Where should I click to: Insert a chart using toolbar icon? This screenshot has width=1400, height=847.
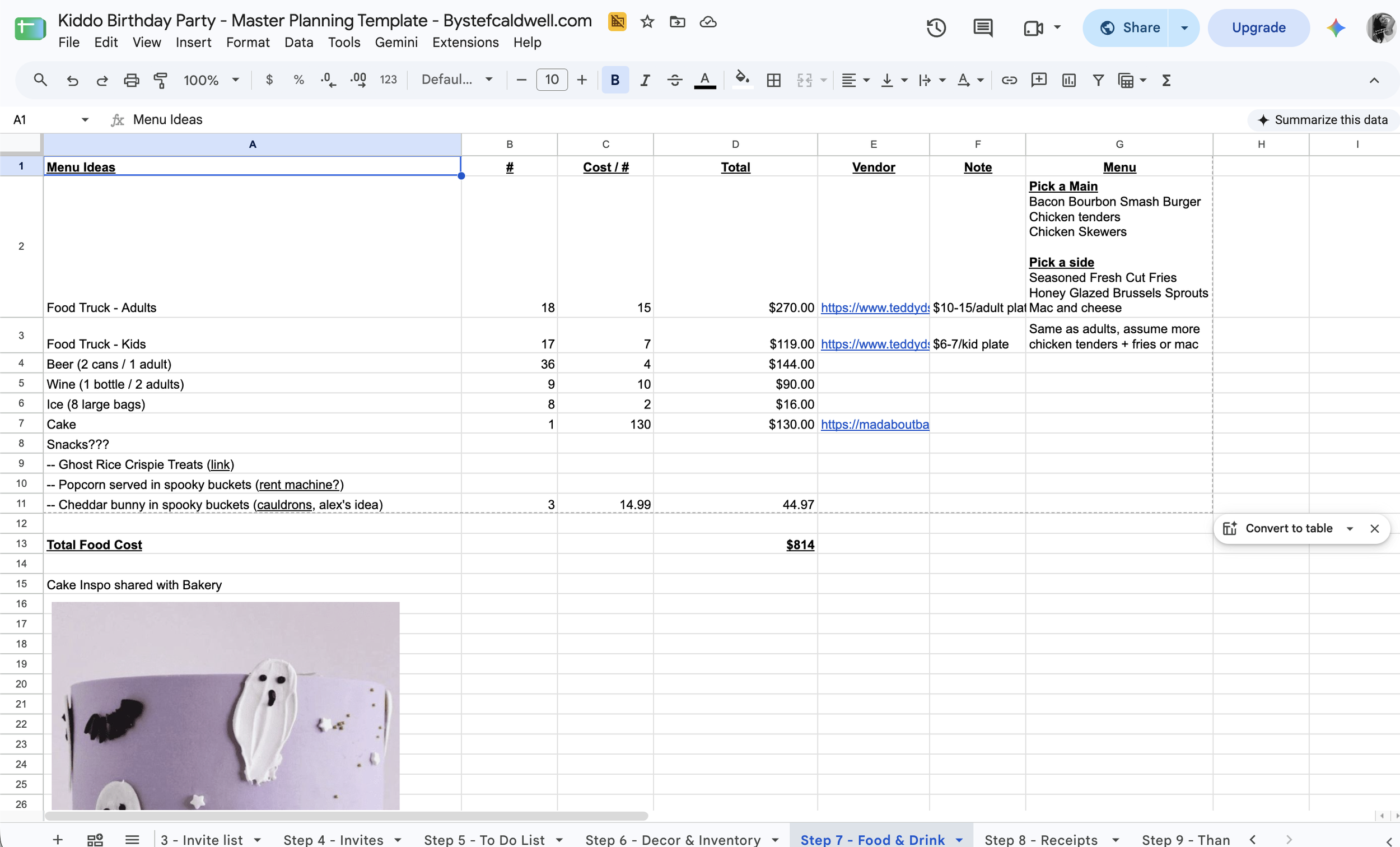coord(1068,80)
